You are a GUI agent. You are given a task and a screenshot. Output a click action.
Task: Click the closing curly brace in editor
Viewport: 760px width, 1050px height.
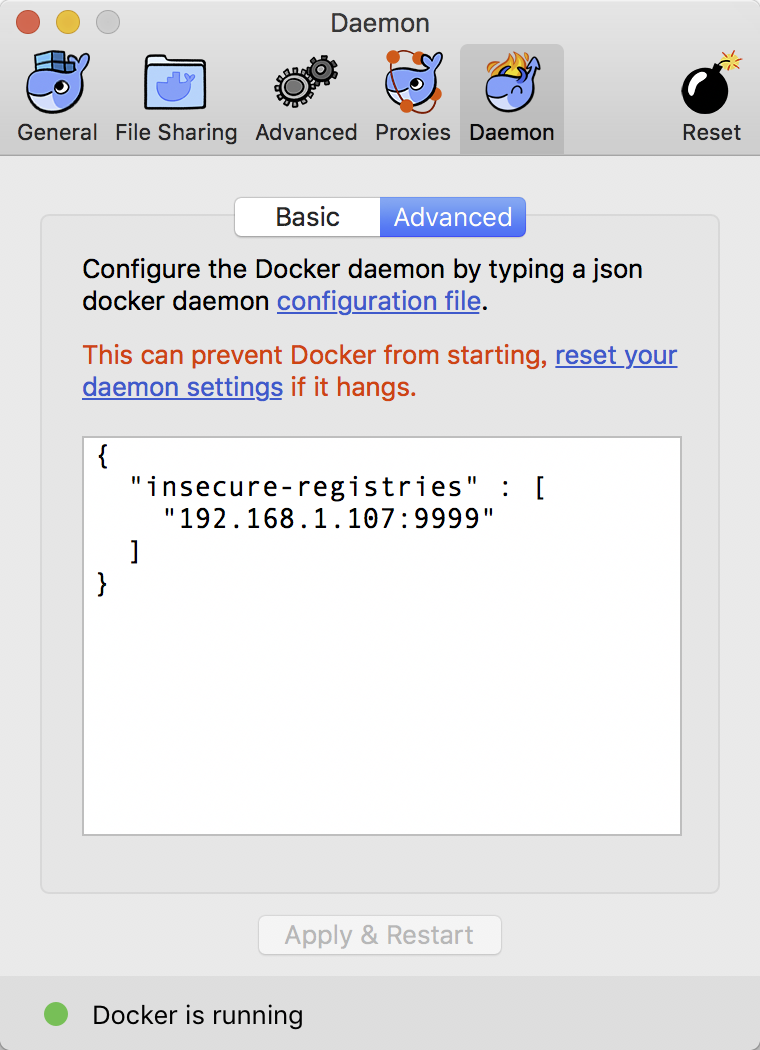click(x=102, y=584)
